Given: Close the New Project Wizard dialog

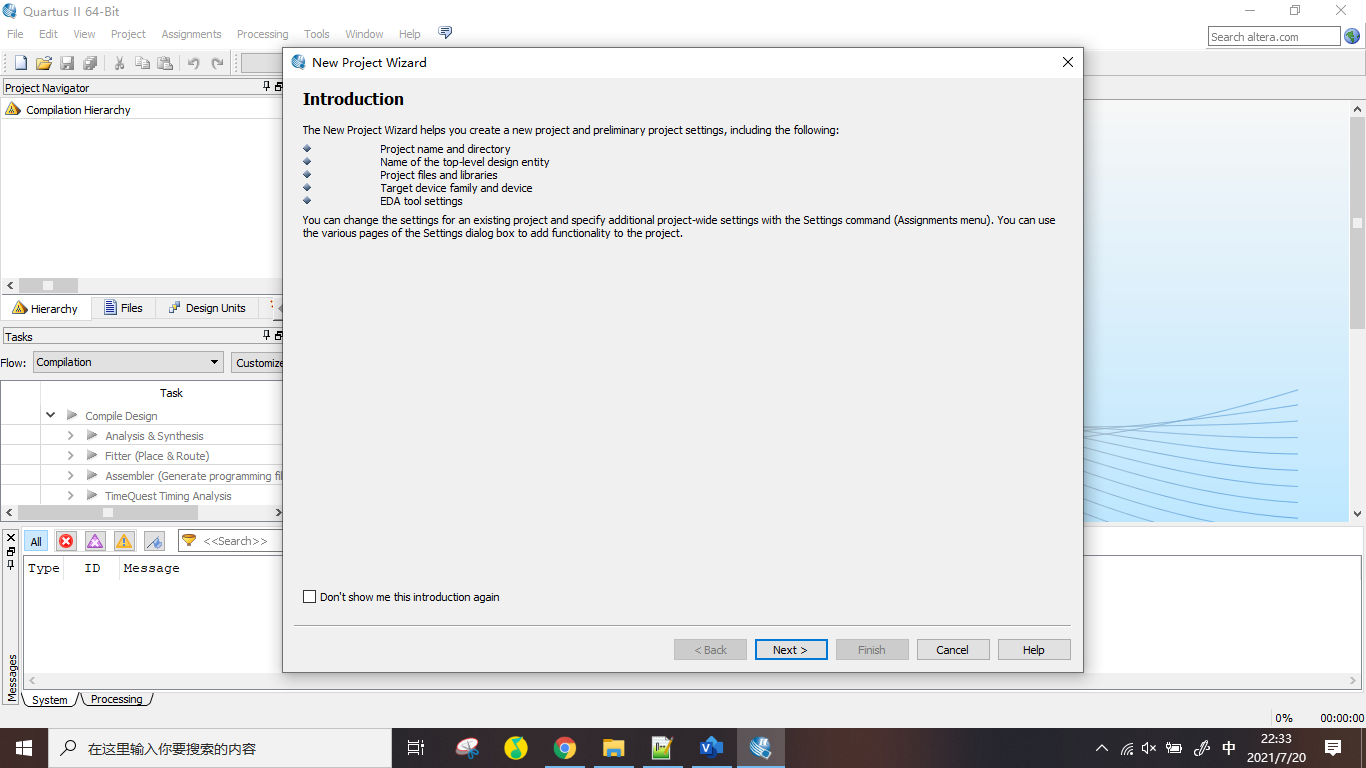Looking at the screenshot, I should (x=1067, y=62).
